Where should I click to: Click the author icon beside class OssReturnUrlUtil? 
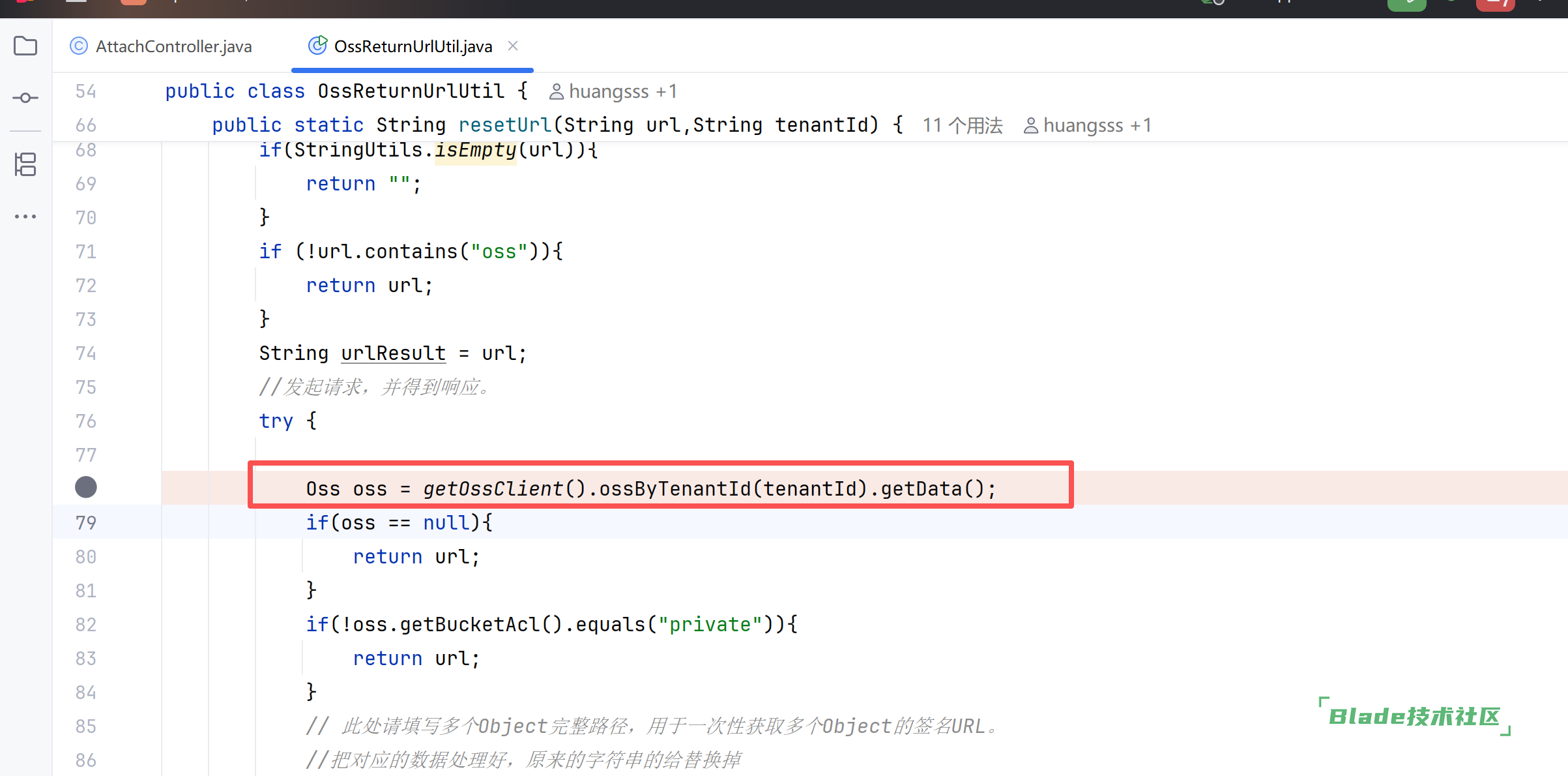[556, 92]
